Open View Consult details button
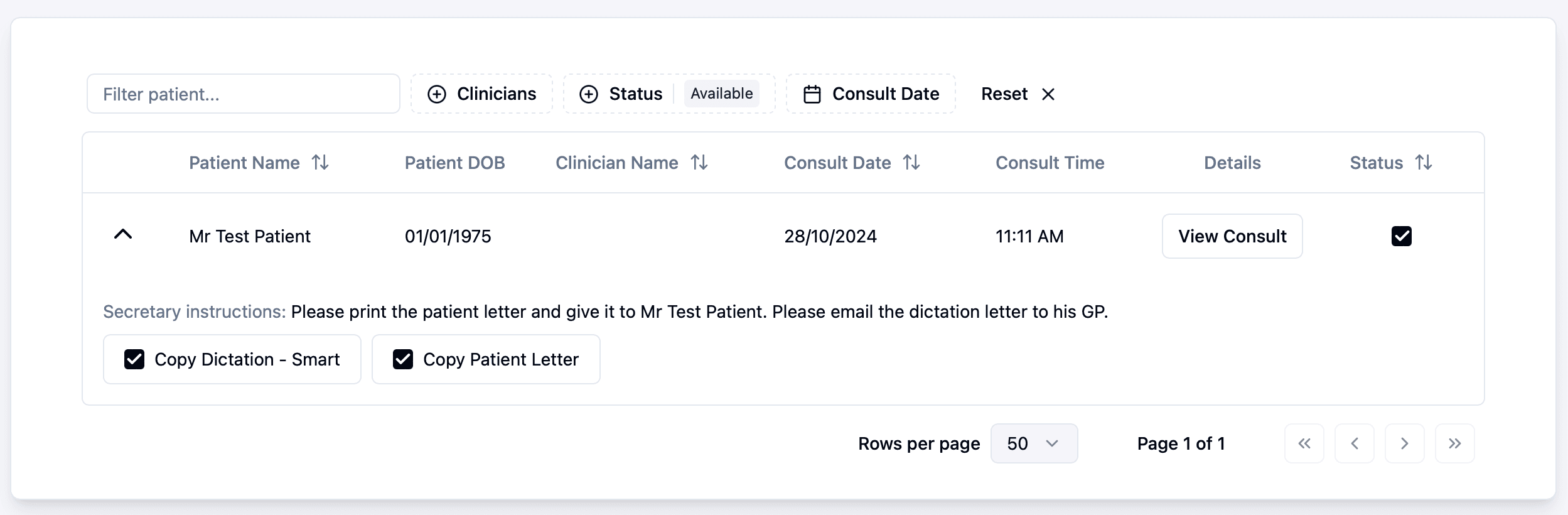 pos(1232,236)
